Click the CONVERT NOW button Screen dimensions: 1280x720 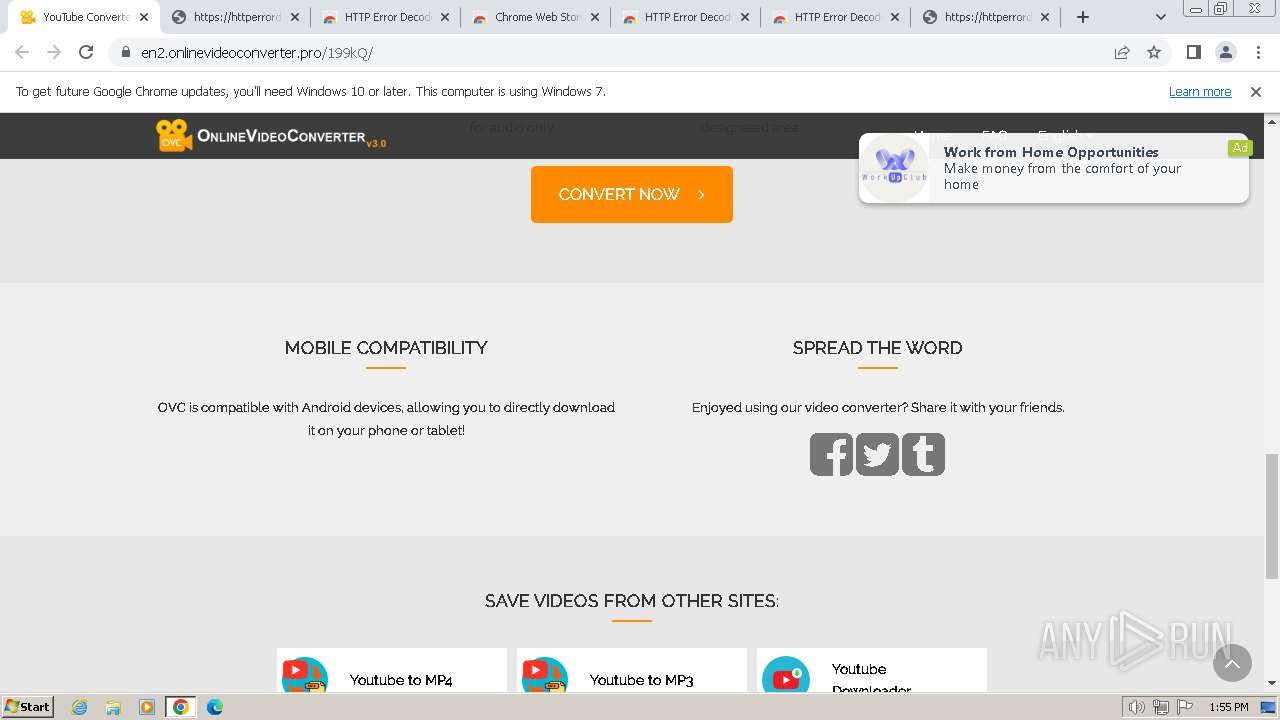(x=632, y=194)
